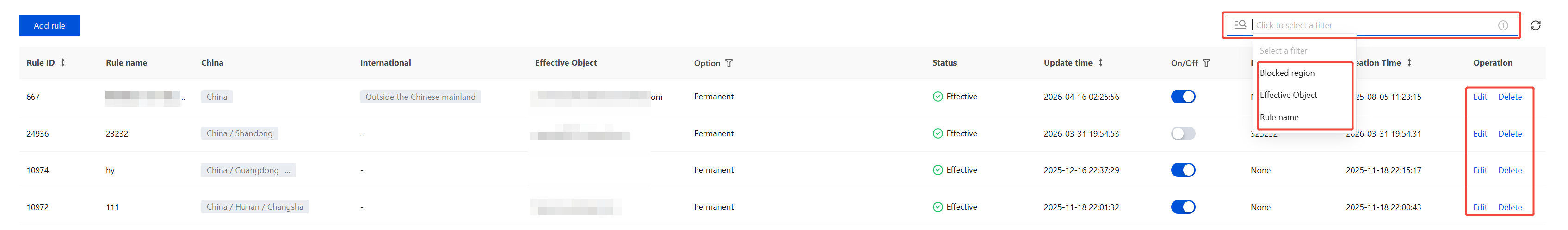Open the On/Off column filter icon
This screenshot has height=230, width=1568.
click(1206, 63)
